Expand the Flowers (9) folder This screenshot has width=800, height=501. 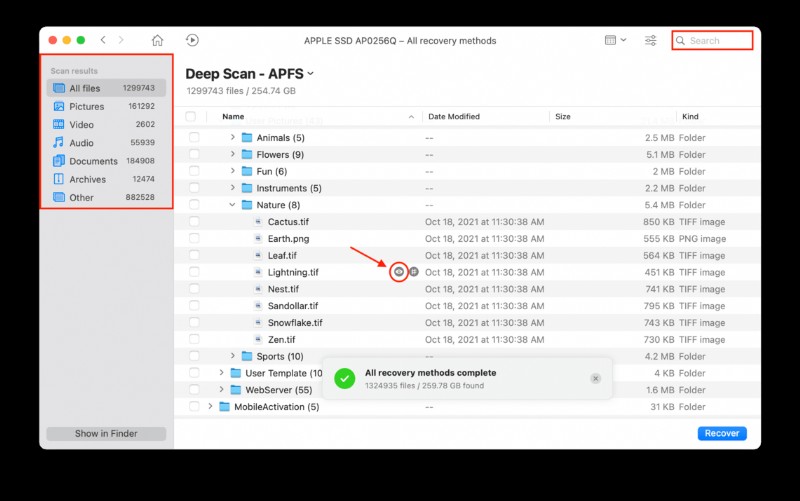(x=232, y=154)
